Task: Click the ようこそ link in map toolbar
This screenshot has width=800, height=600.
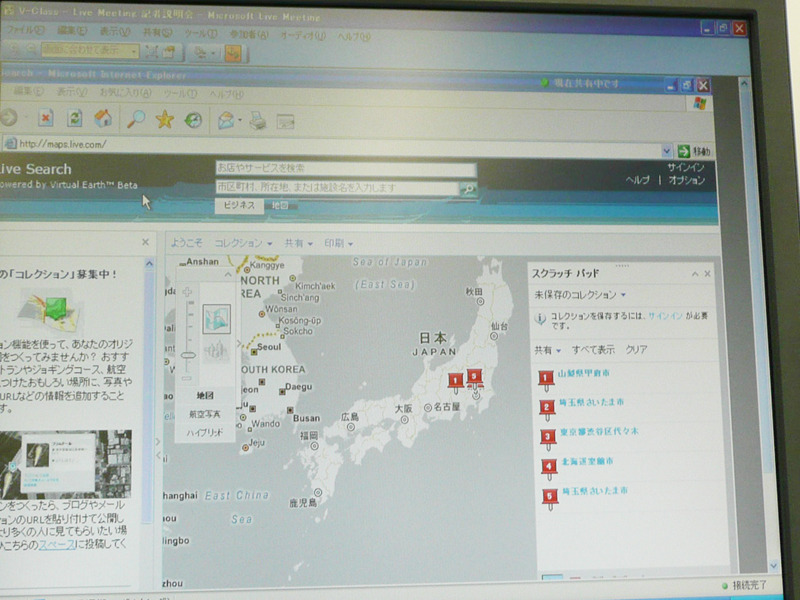Action: point(186,243)
